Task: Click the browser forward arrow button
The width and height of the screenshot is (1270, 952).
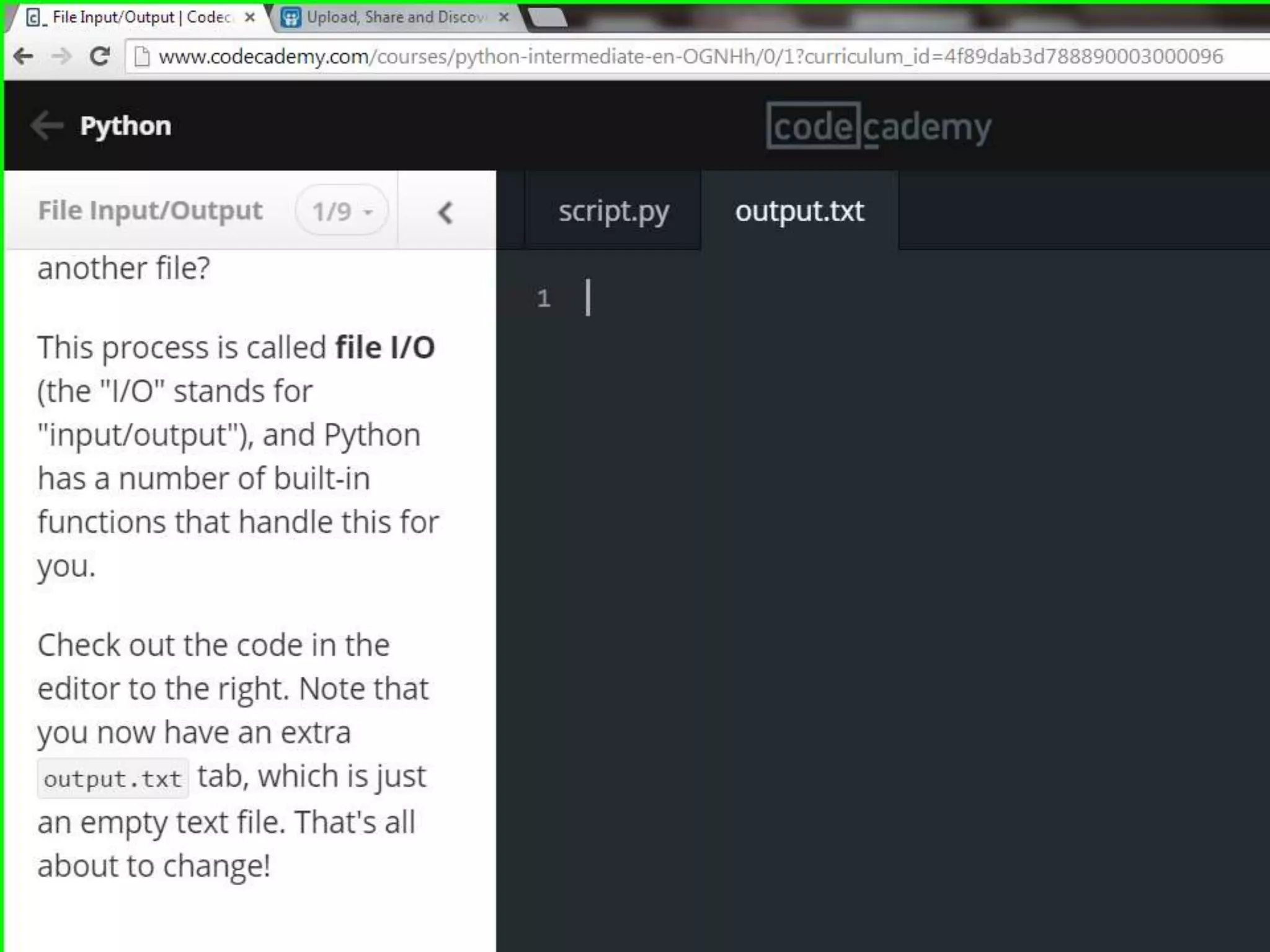Action: tap(61, 56)
